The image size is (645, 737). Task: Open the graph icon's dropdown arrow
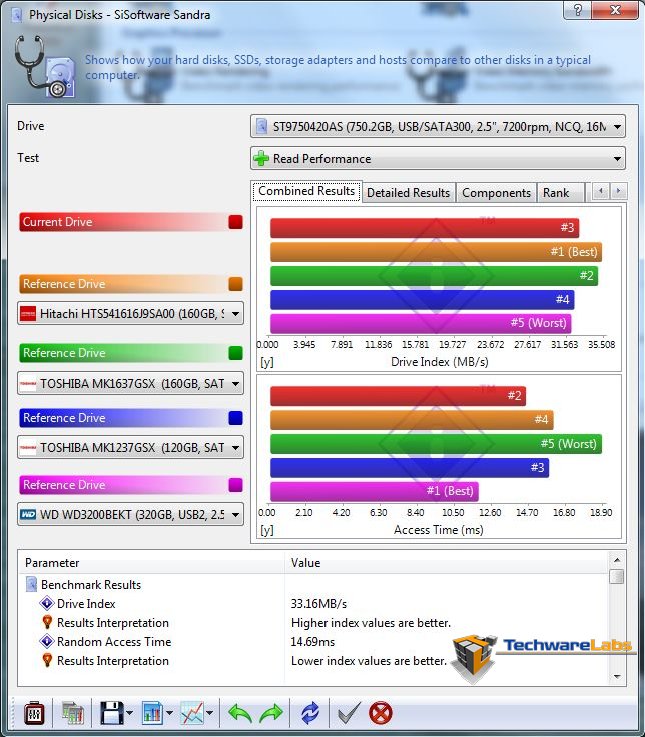210,713
